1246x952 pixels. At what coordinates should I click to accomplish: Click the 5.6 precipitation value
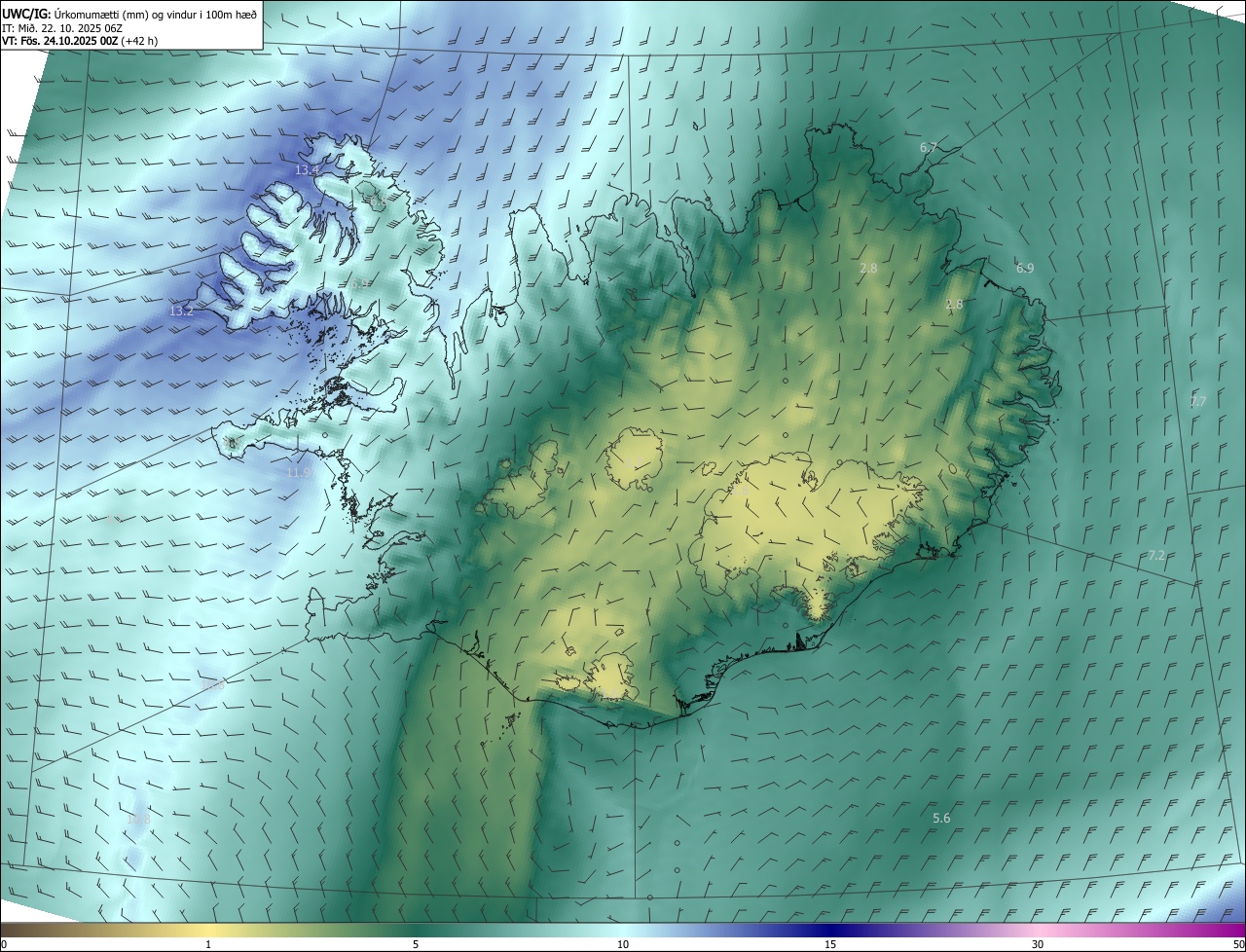941,819
